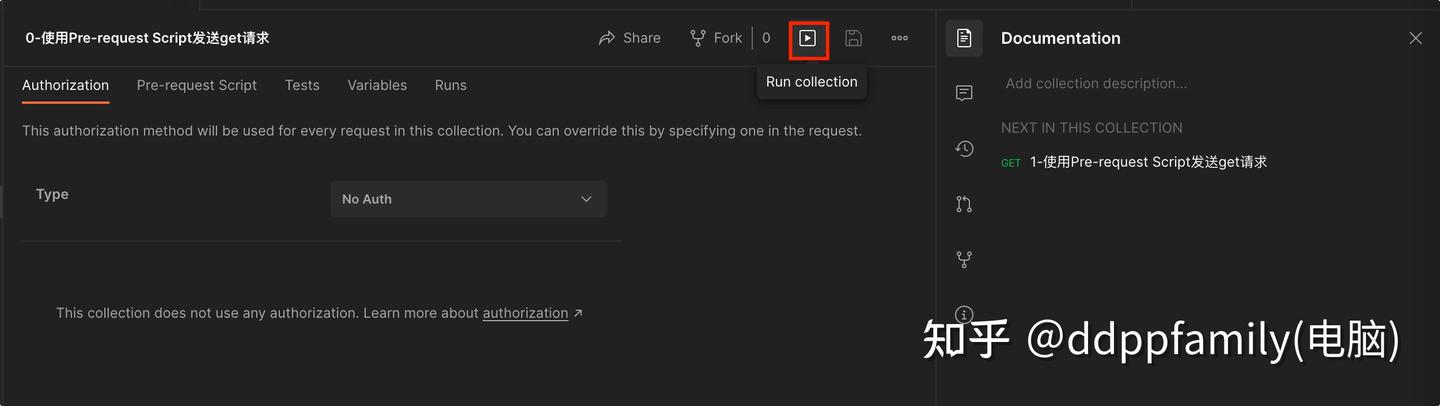
Task: Open the Documentation icon in right sidebar
Action: pyautogui.click(x=964, y=38)
